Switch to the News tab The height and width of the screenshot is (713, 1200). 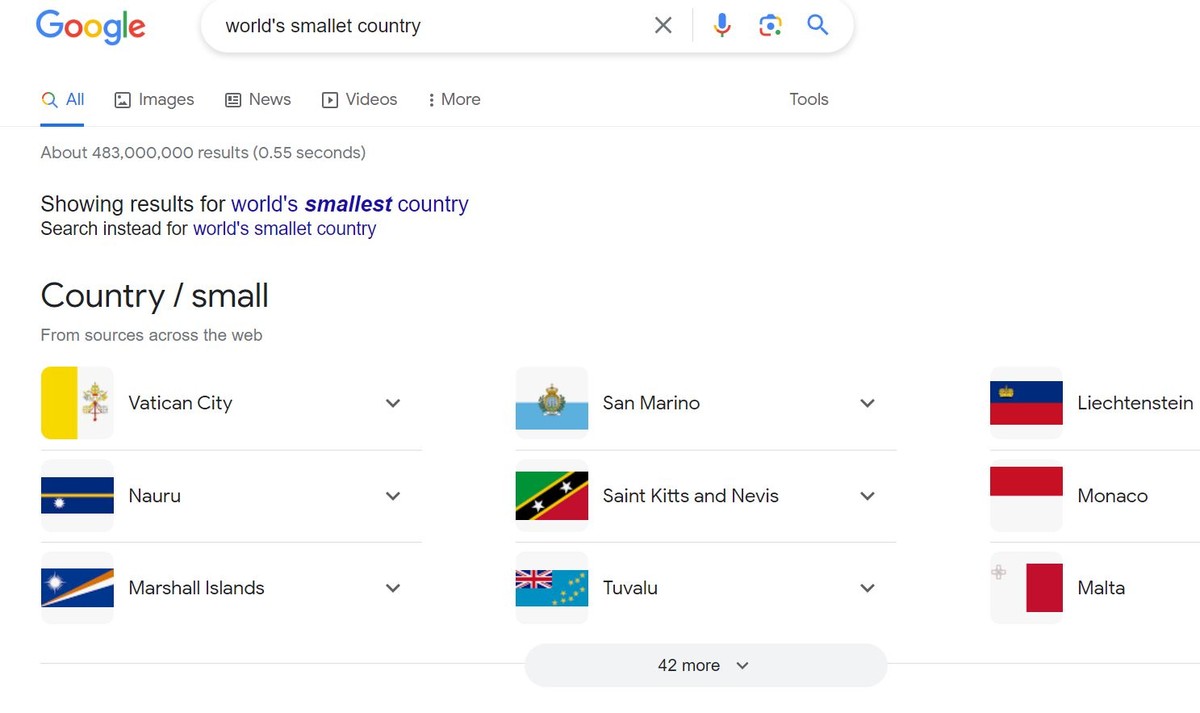coord(258,99)
